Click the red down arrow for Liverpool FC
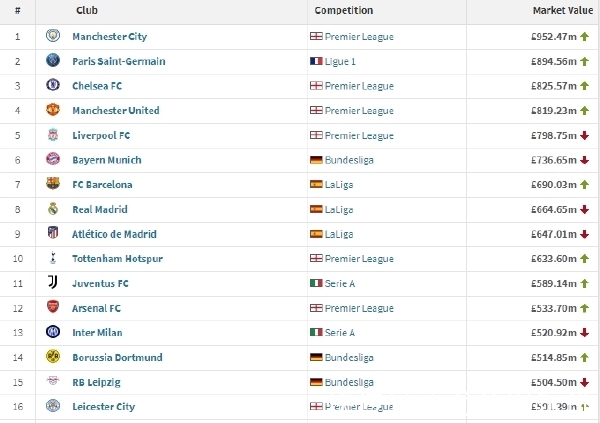Viewport: 600px width, 423px height. coord(584,136)
